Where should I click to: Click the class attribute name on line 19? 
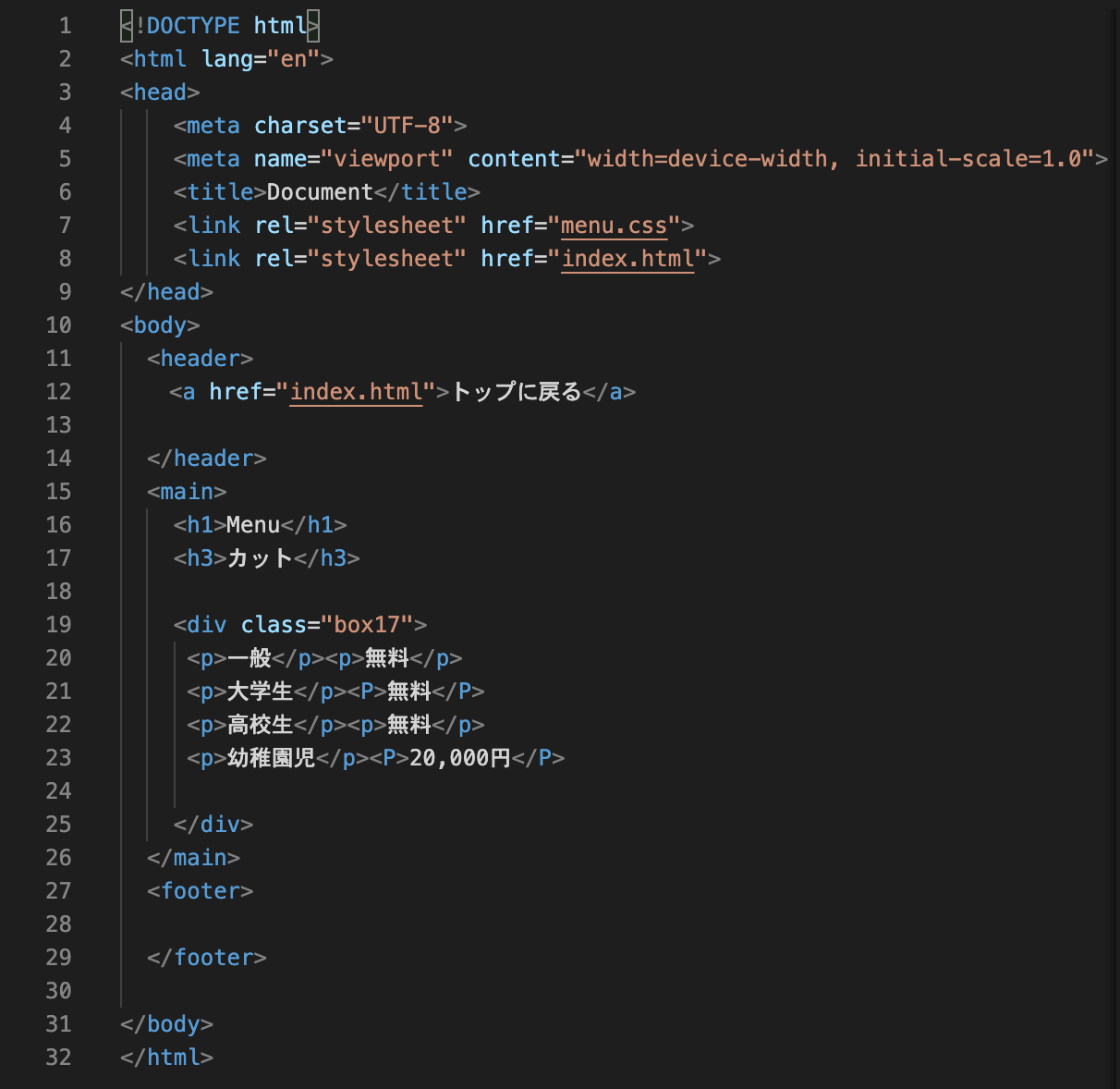274,625
